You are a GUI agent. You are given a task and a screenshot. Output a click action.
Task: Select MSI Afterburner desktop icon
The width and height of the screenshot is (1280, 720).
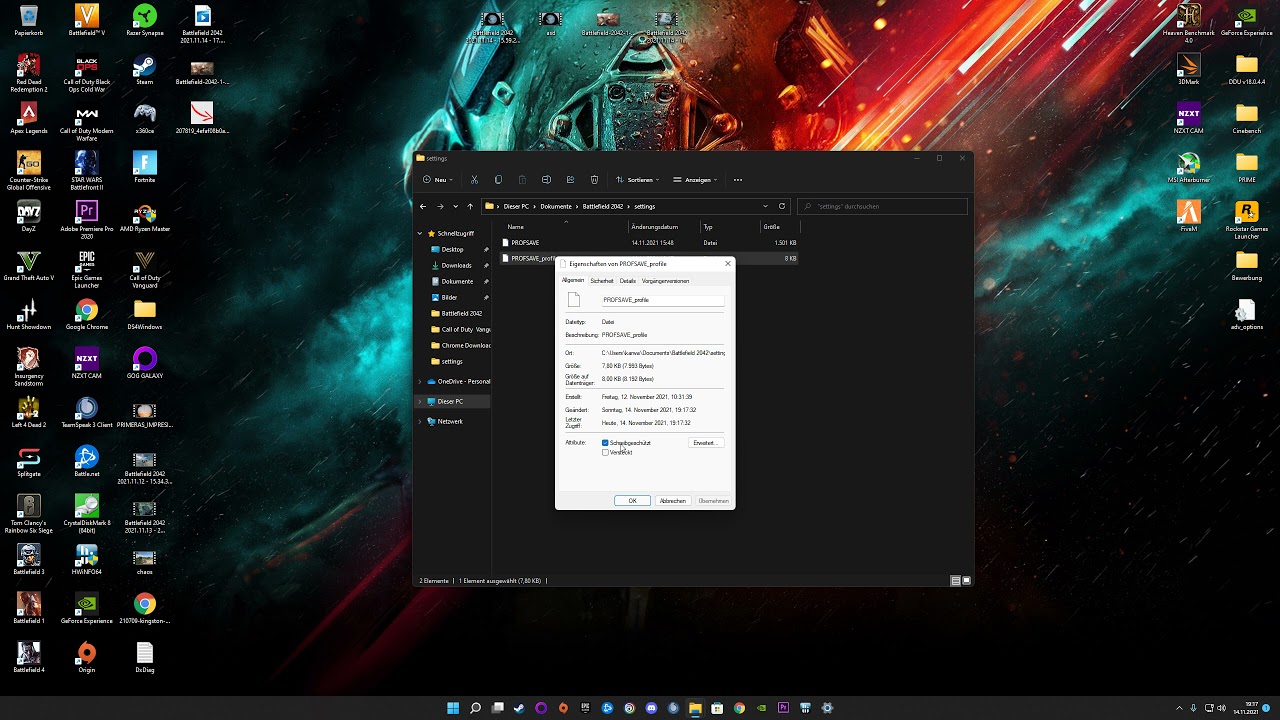1189,167
